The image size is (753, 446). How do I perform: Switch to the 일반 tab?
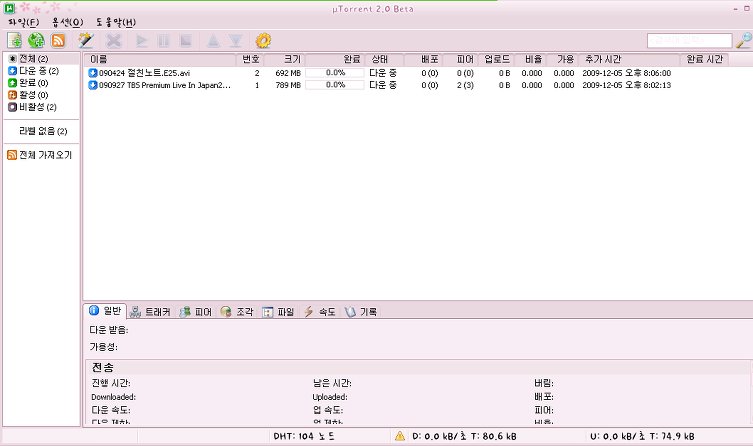[x=105, y=311]
